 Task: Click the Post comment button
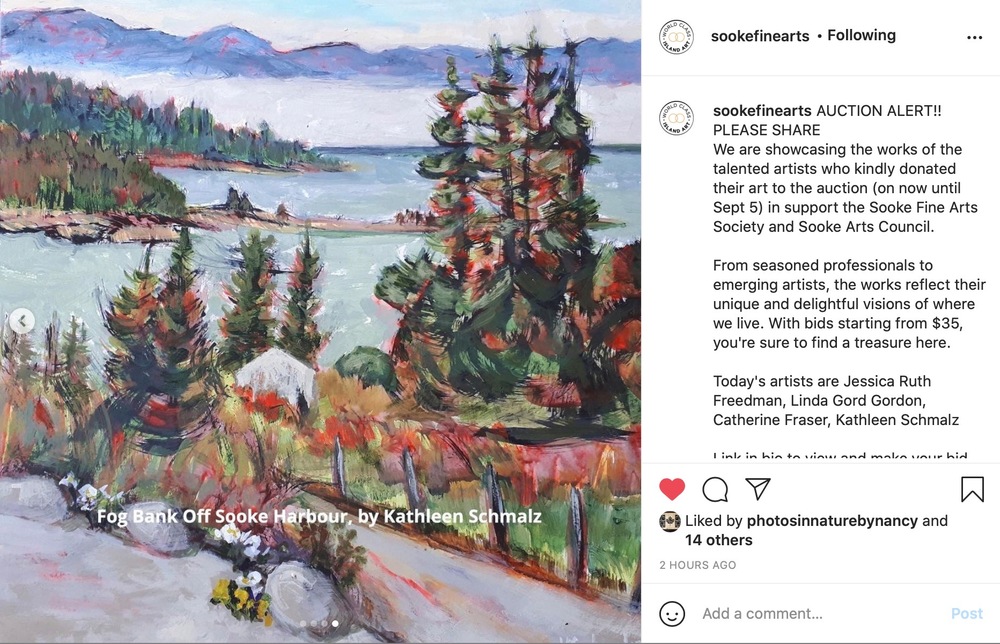[967, 613]
